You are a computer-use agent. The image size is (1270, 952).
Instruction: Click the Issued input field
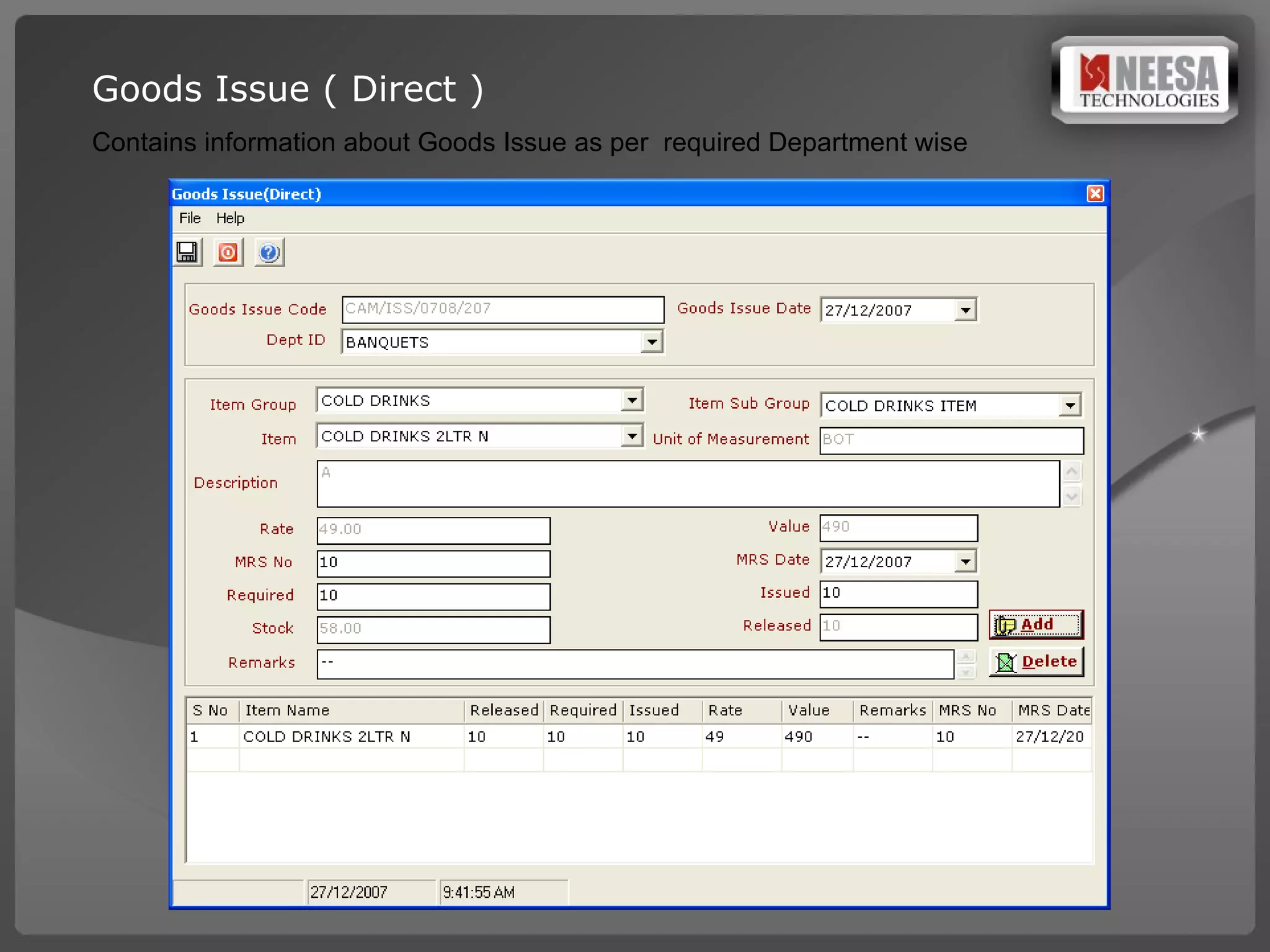(899, 594)
